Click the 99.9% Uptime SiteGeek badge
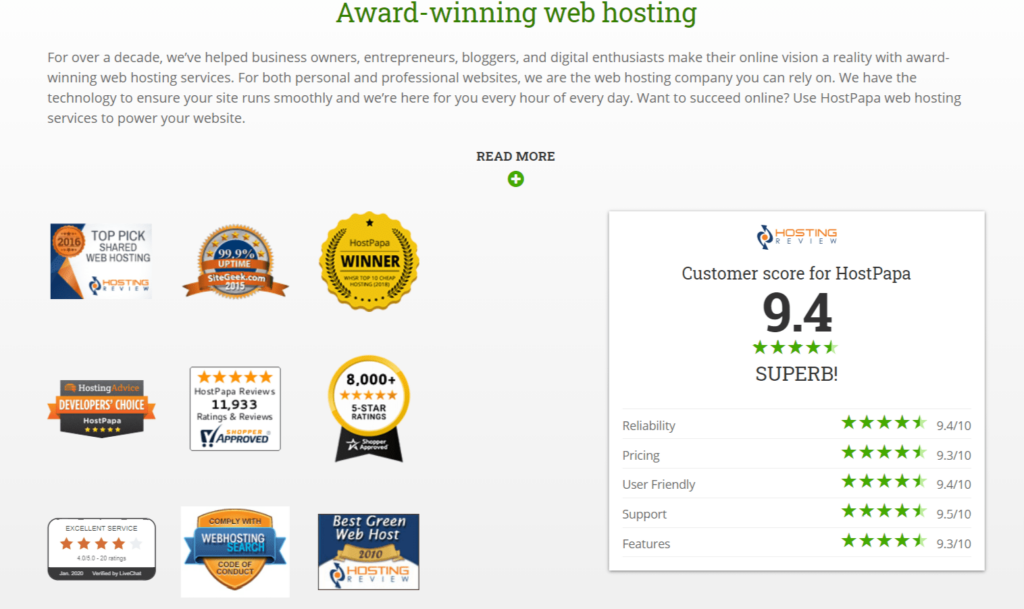The width and height of the screenshot is (1024, 609). point(235,262)
